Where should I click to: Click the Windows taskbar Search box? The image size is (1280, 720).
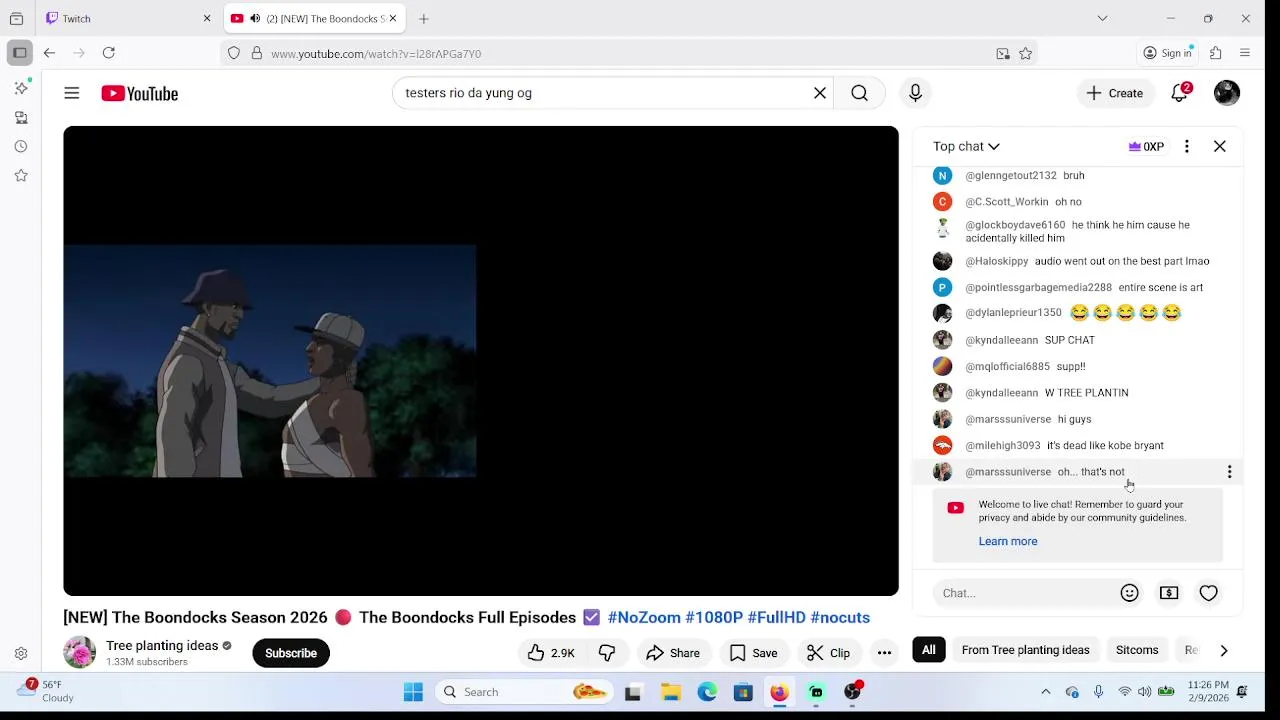coord(524,692)
